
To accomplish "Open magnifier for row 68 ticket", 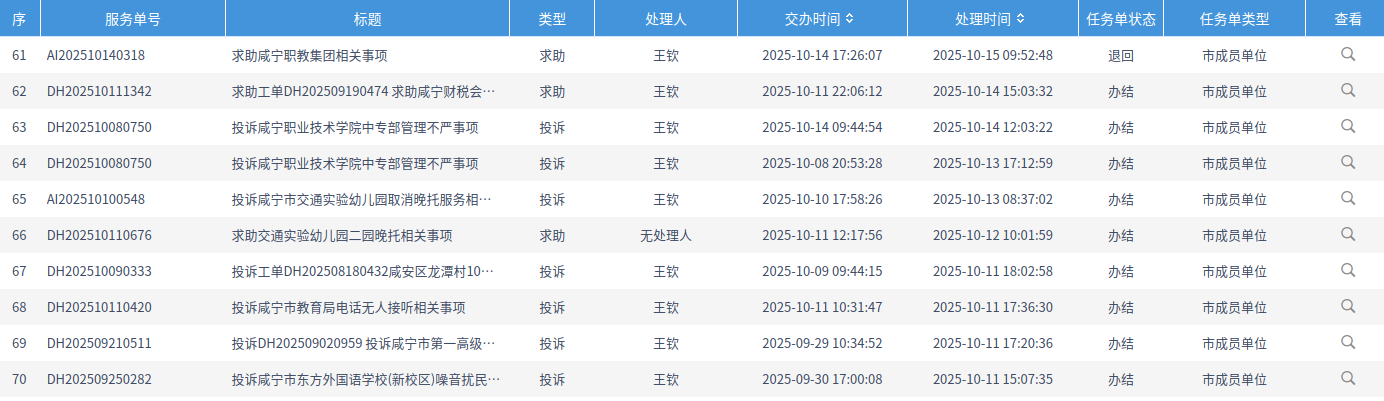I will pos(1348,306).
